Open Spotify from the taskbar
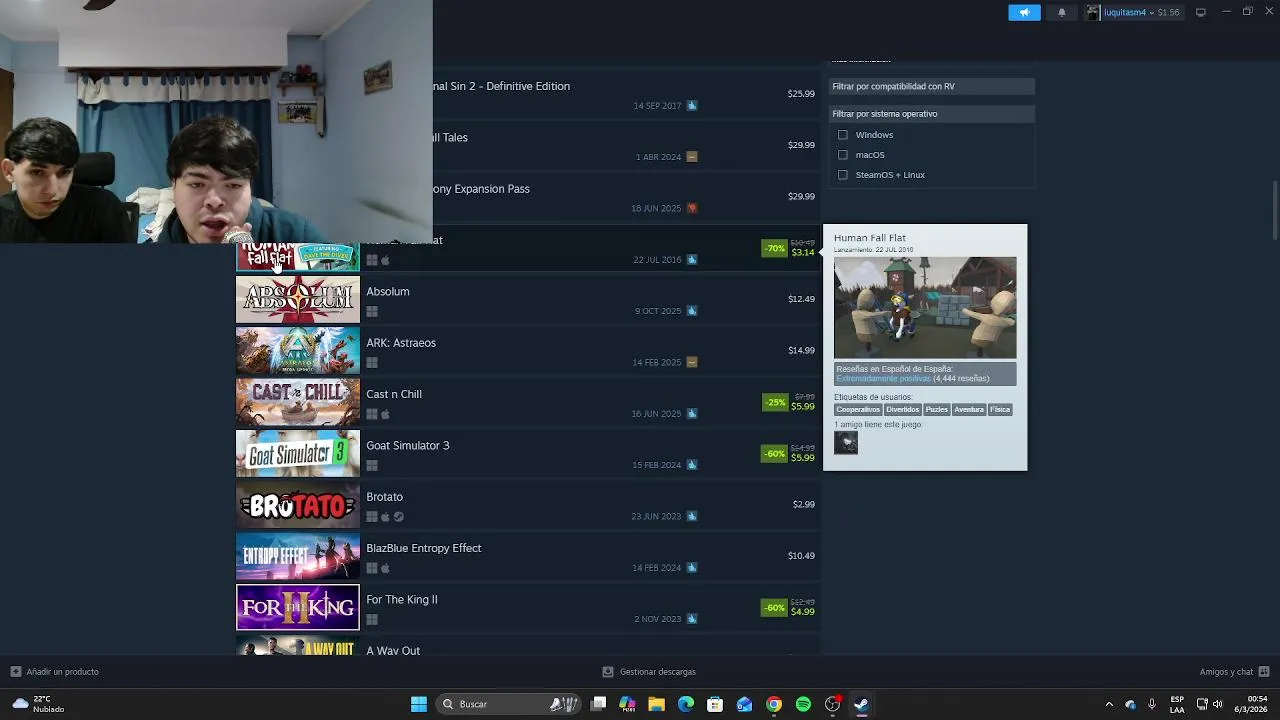The image size is (1280, 720). (x=803, y=704)
